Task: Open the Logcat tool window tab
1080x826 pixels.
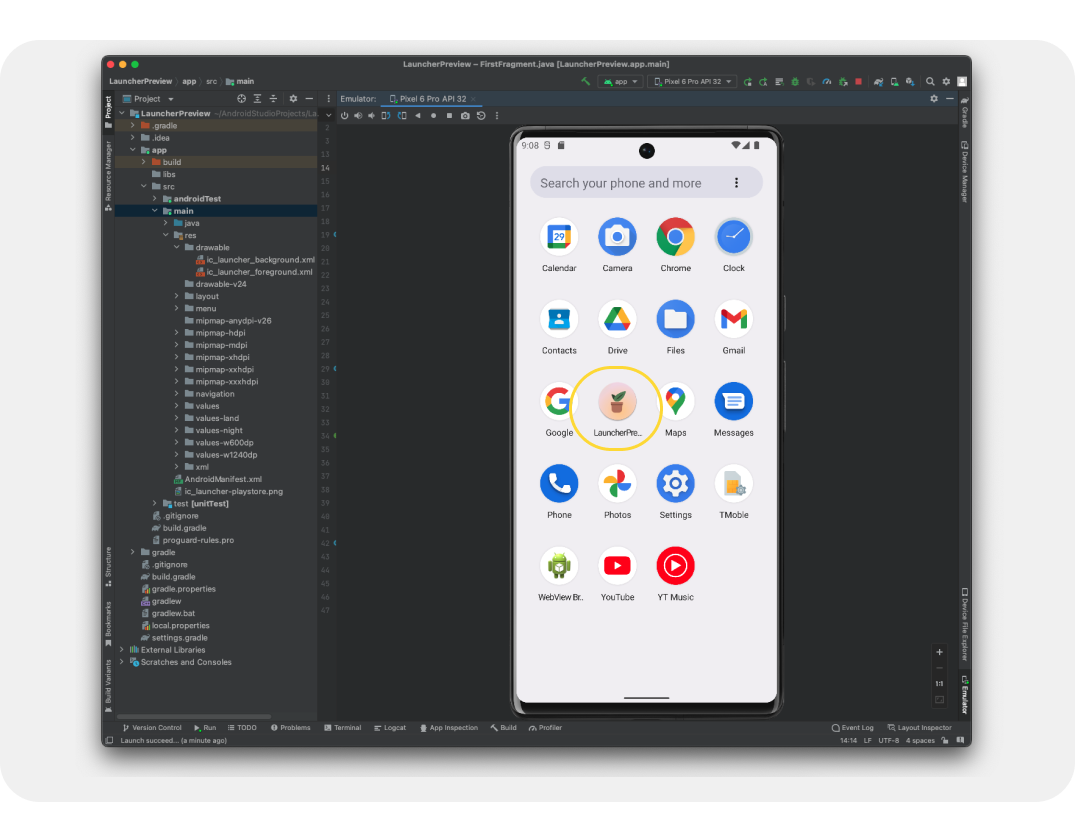Action: point(389,728)
